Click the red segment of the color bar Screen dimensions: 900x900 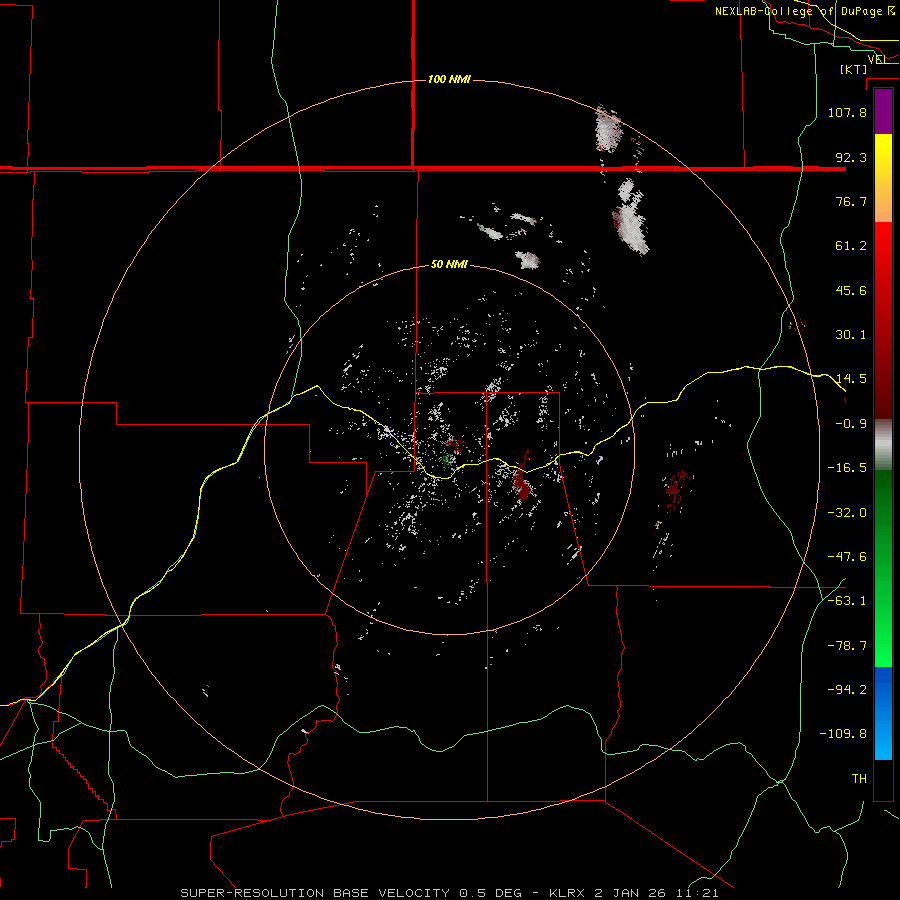883,320
